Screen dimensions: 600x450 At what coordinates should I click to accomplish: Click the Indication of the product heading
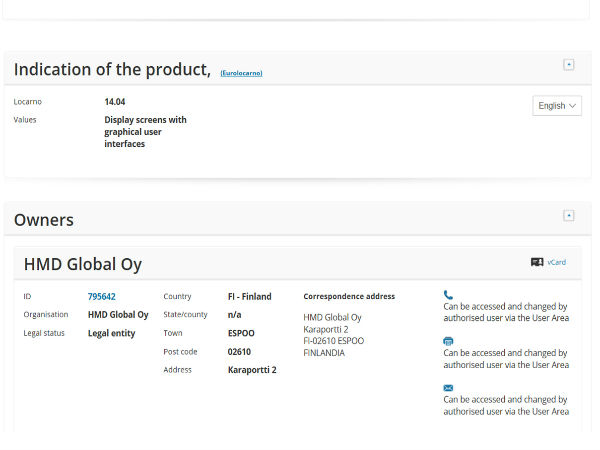[x=112, y=69]
